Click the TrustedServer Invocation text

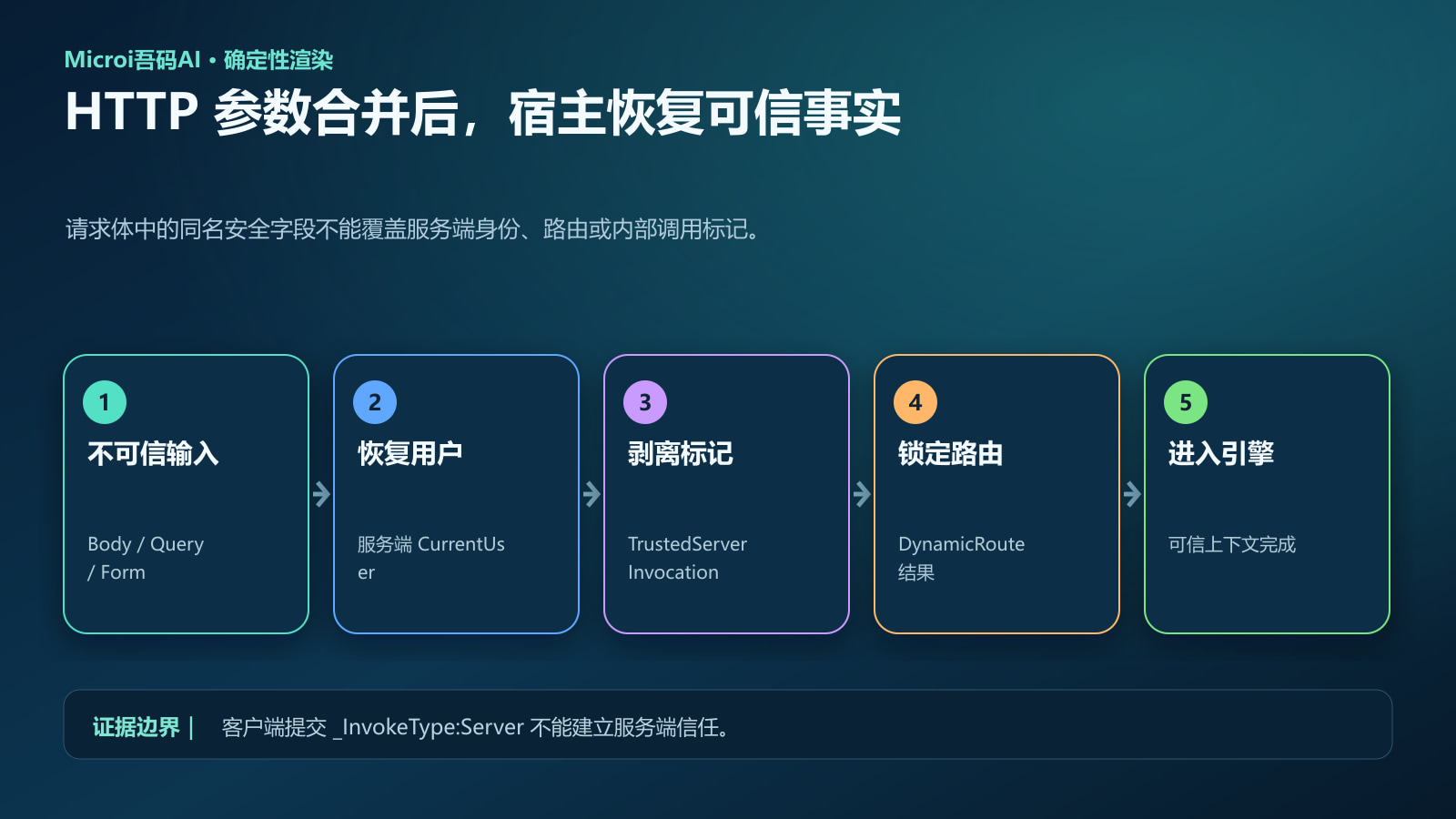(x=687, y=558)
